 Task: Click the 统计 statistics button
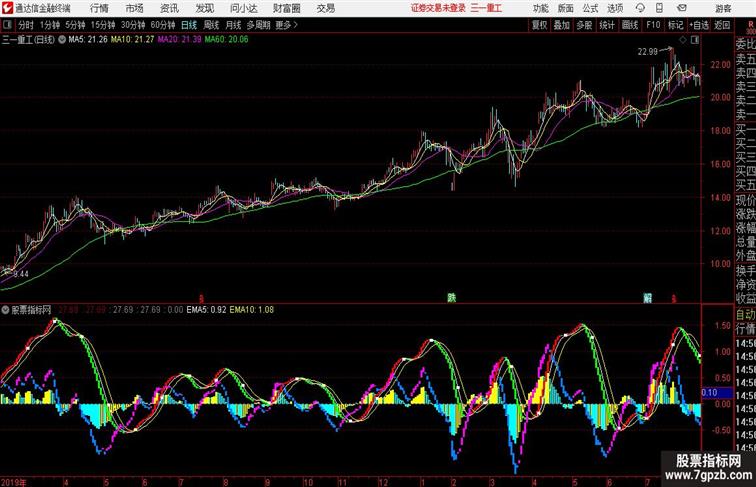point(607,25)
